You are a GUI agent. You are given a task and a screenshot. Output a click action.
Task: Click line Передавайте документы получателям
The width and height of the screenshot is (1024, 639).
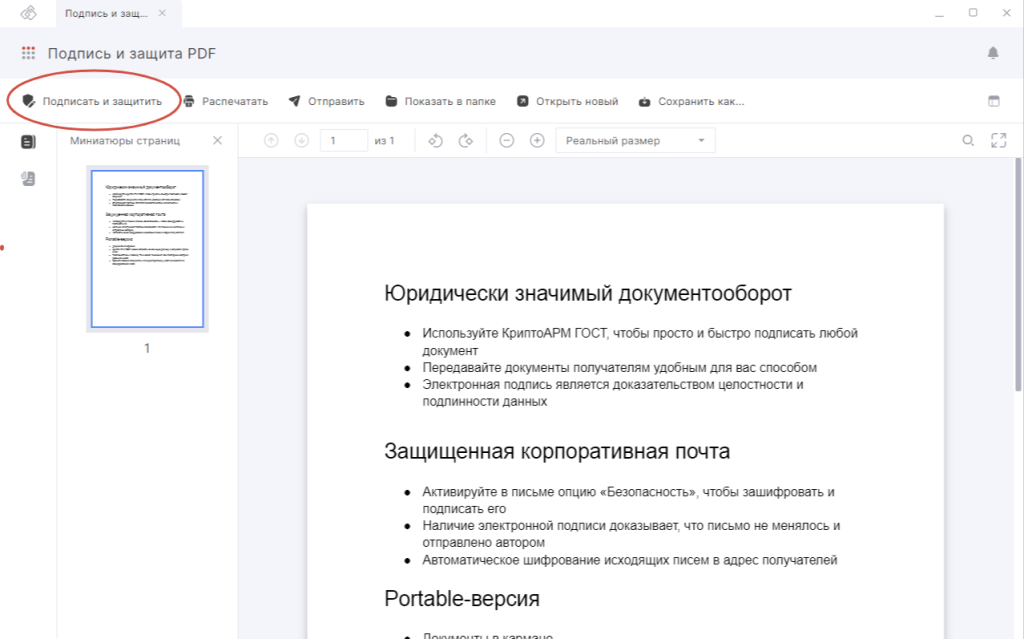point(620,368)
